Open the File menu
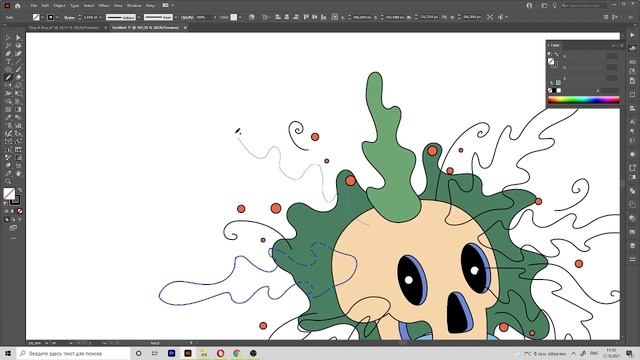This screenshot has width=640, height=360. point(34,6)
